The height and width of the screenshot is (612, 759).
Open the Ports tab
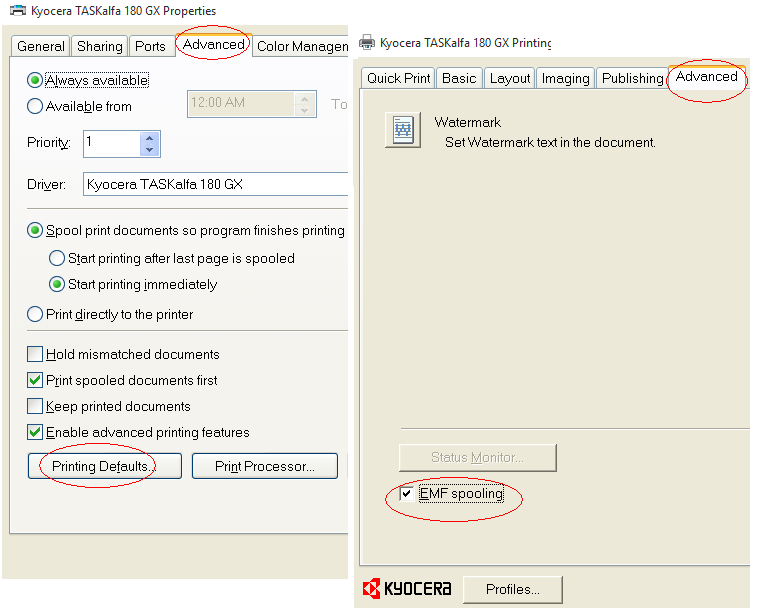pos(151,46)
